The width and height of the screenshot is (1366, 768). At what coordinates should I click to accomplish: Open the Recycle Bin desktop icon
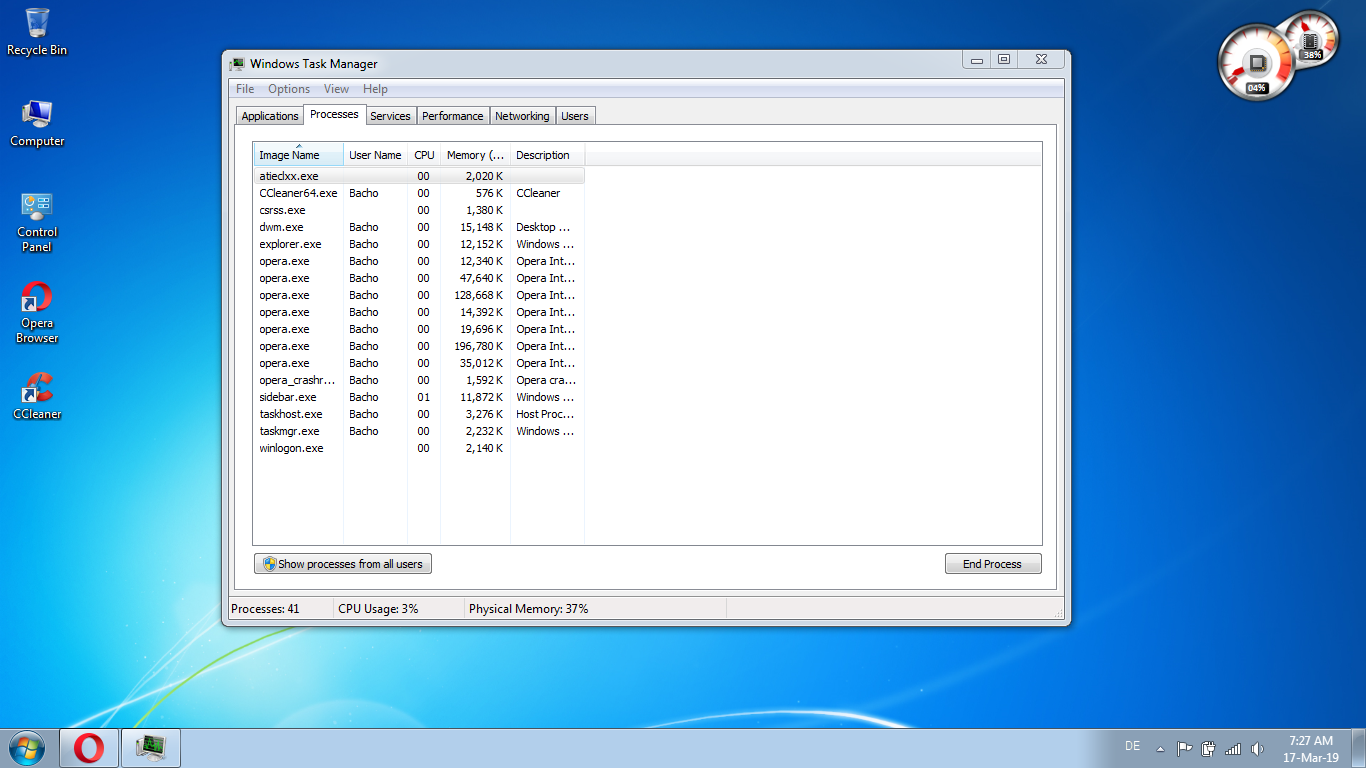click(37, 30)
